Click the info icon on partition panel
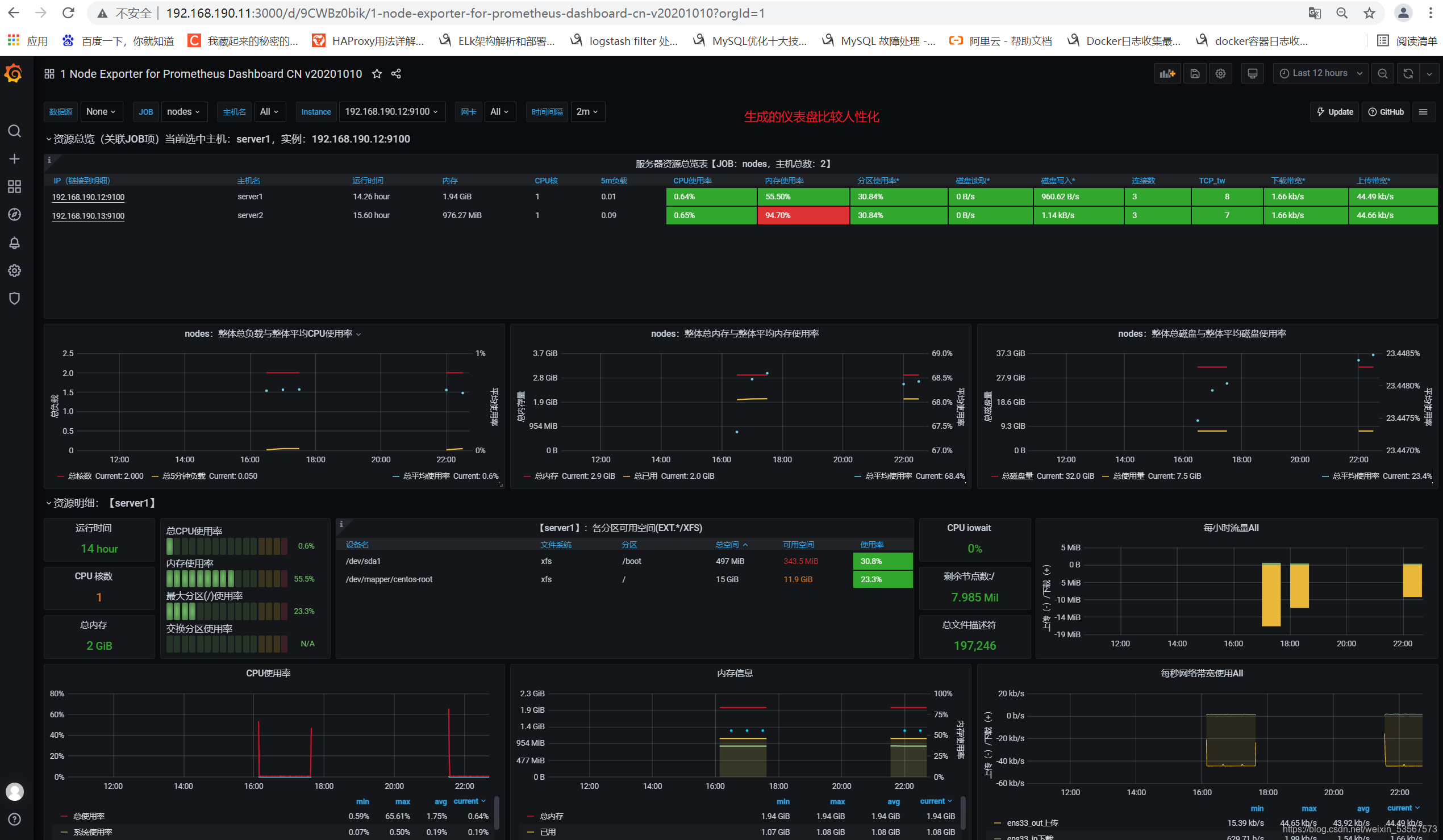The height and width of the screenshot is (840, 1443). 341,524
